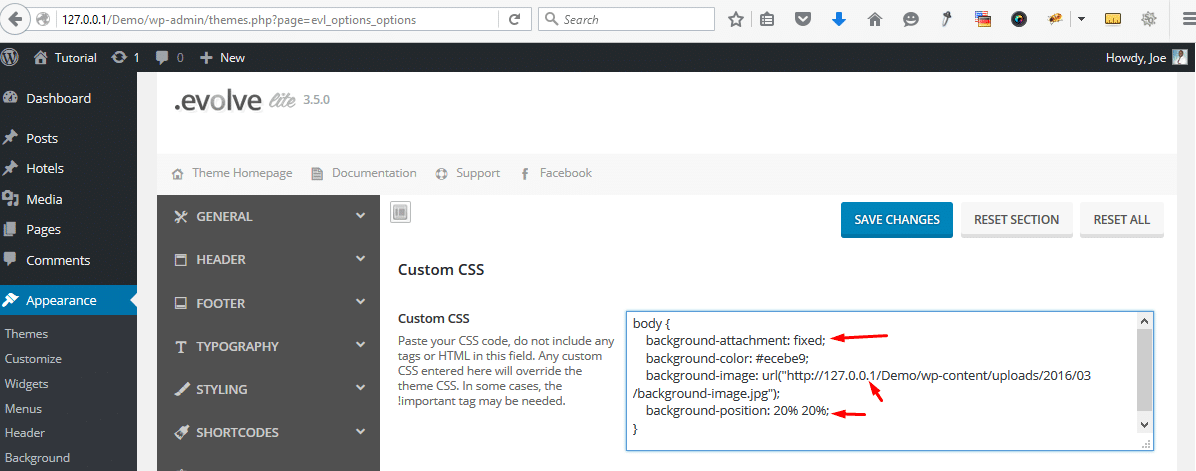
Task: Click inside the Custom CSS text area
Action: [881, 380]
